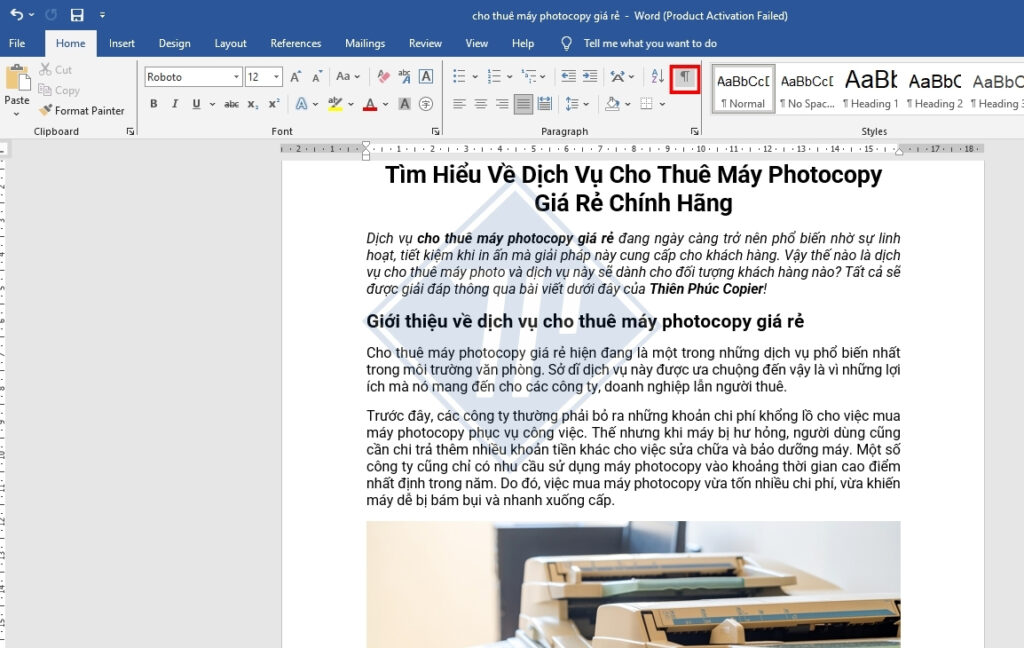This screenshot has width=1024, height=648.
Task: Apply the No Spacing style
Action: tap(807, 89)
